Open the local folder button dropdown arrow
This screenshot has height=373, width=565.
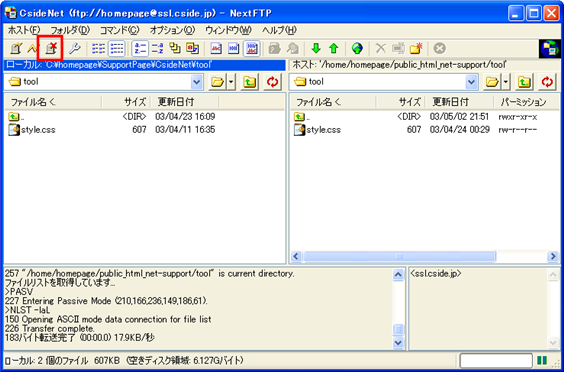coord(231,82)
